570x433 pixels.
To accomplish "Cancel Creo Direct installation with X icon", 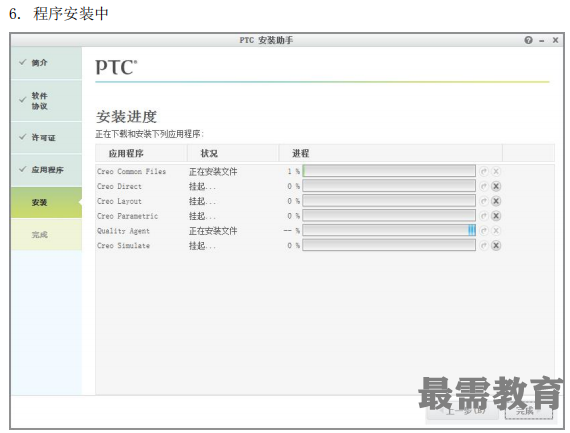I will [496, 186].
